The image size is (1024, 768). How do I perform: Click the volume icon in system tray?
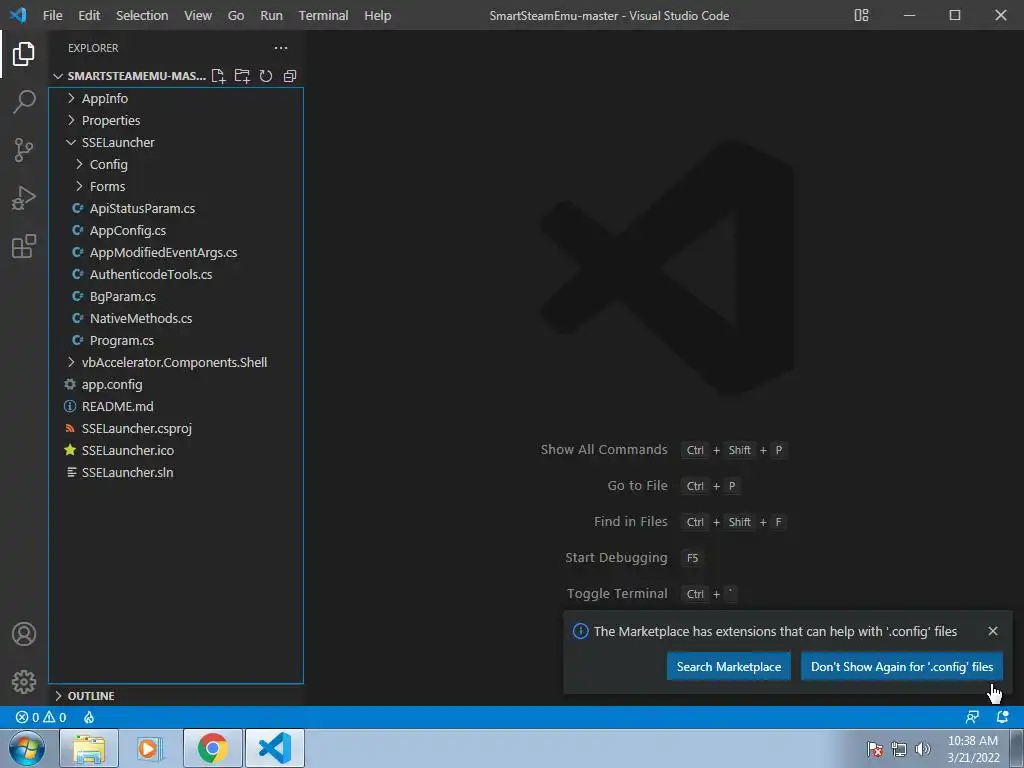(923, 749)
